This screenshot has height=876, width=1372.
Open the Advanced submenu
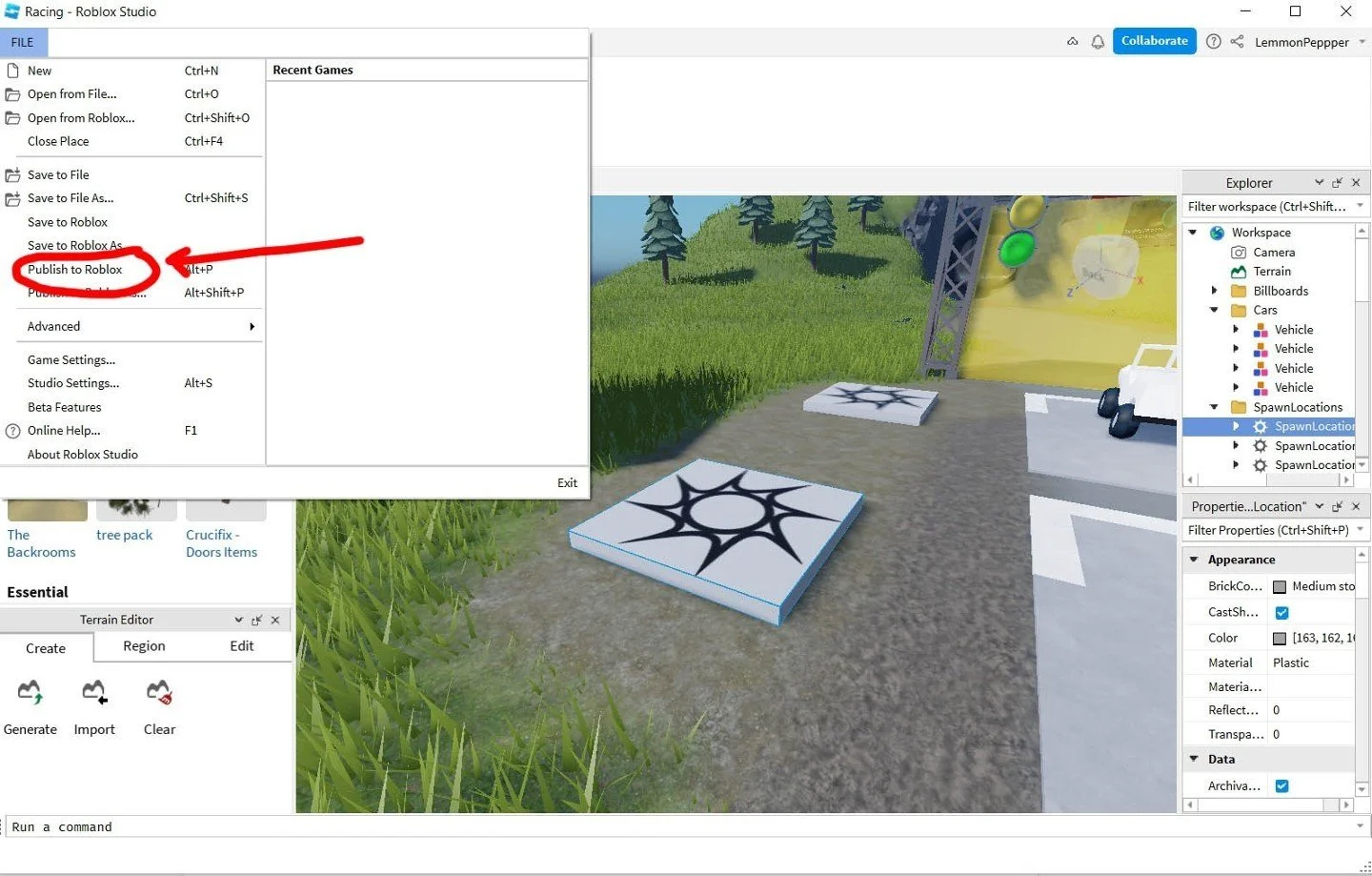133,326
